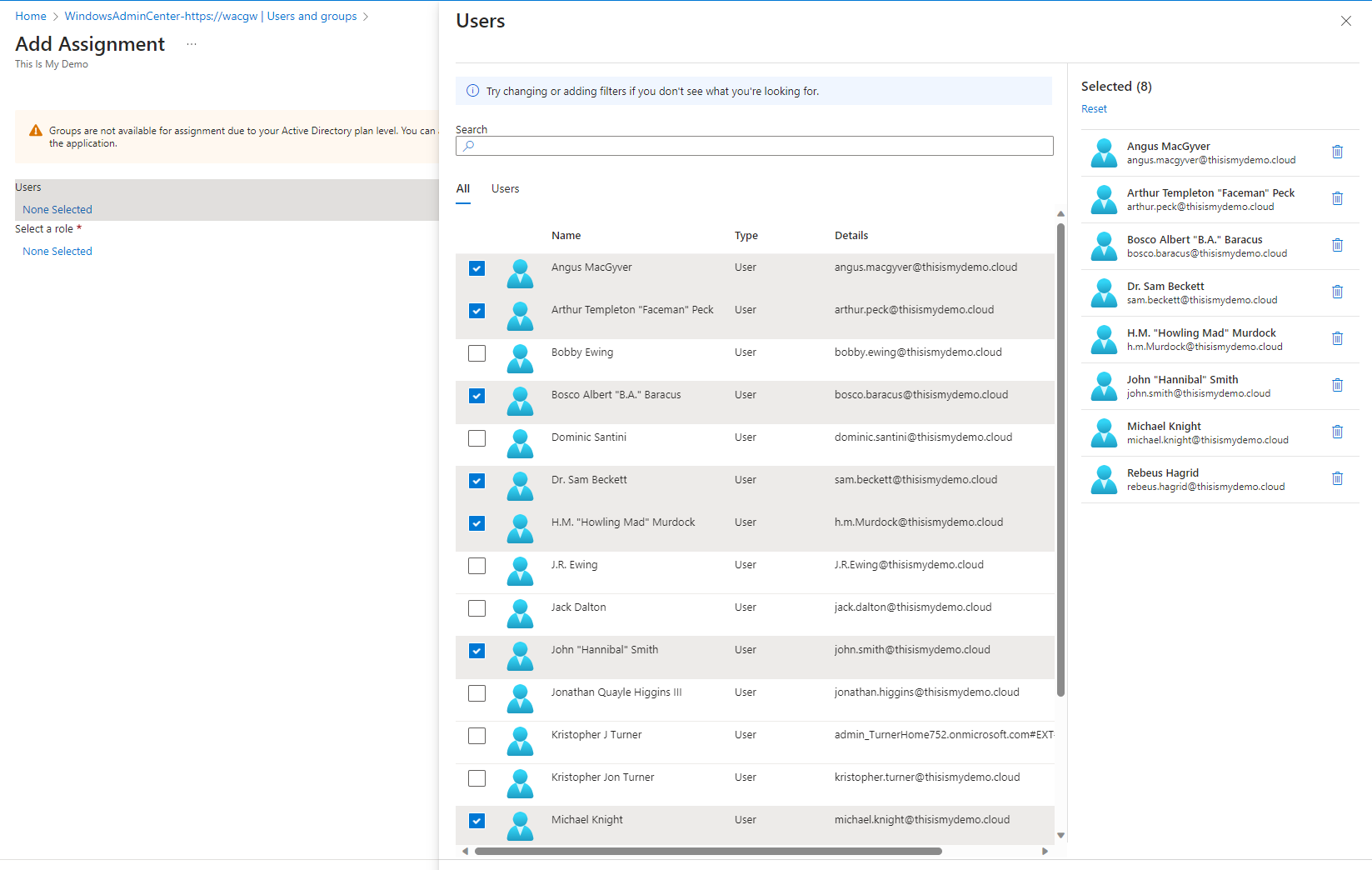Delete Angus MacGyver from selected list

pos(1337,152)
